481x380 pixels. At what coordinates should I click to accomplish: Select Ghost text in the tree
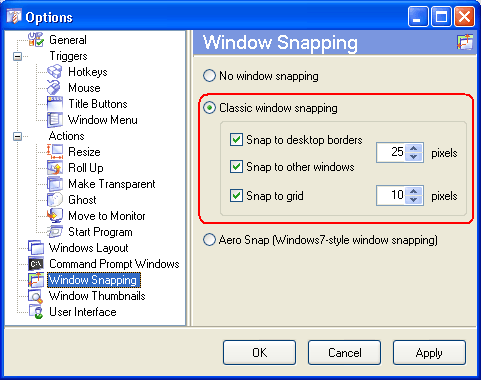(x=82, y=200)
